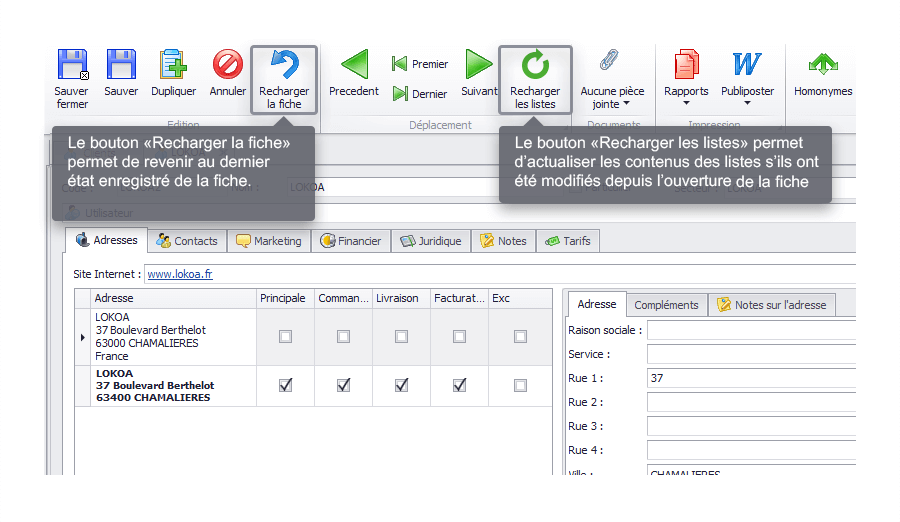The height and width of the screenshot is (522, 900).
Task: Uncheck Principale for 63400 CHAMALIERES address
Action: 285,385
